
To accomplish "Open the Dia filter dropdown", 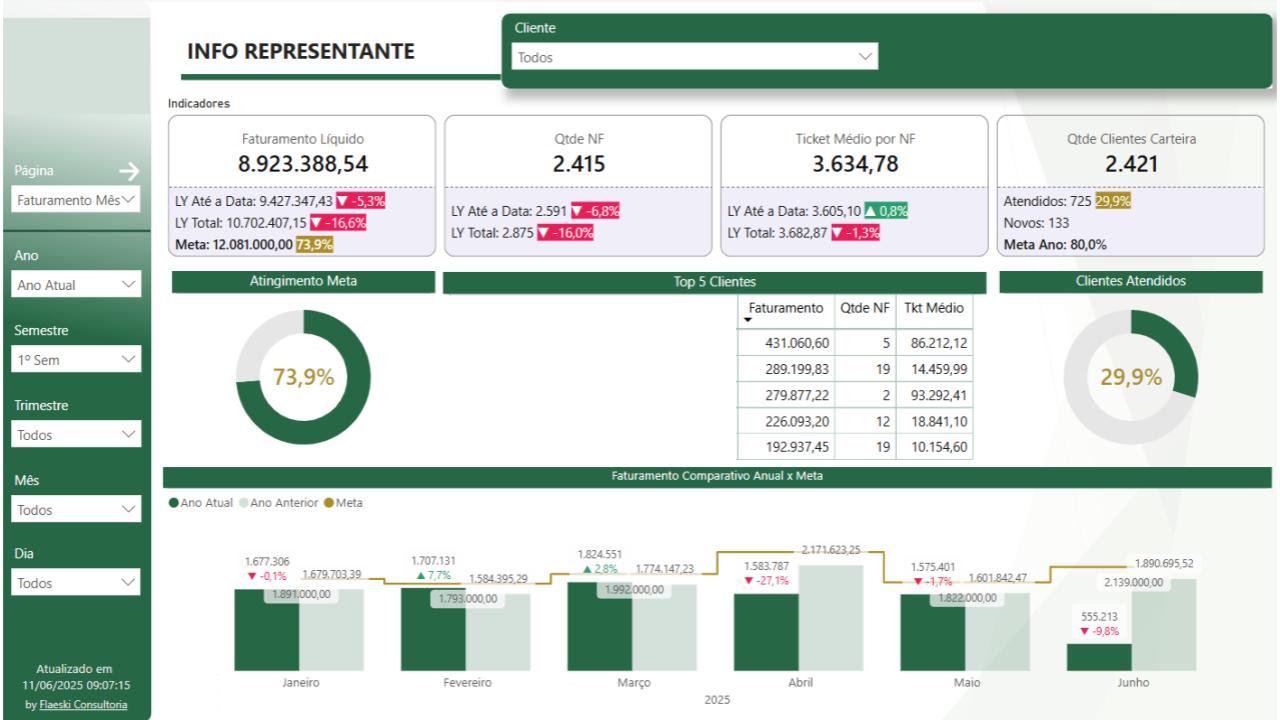I will tap(76, 582).
